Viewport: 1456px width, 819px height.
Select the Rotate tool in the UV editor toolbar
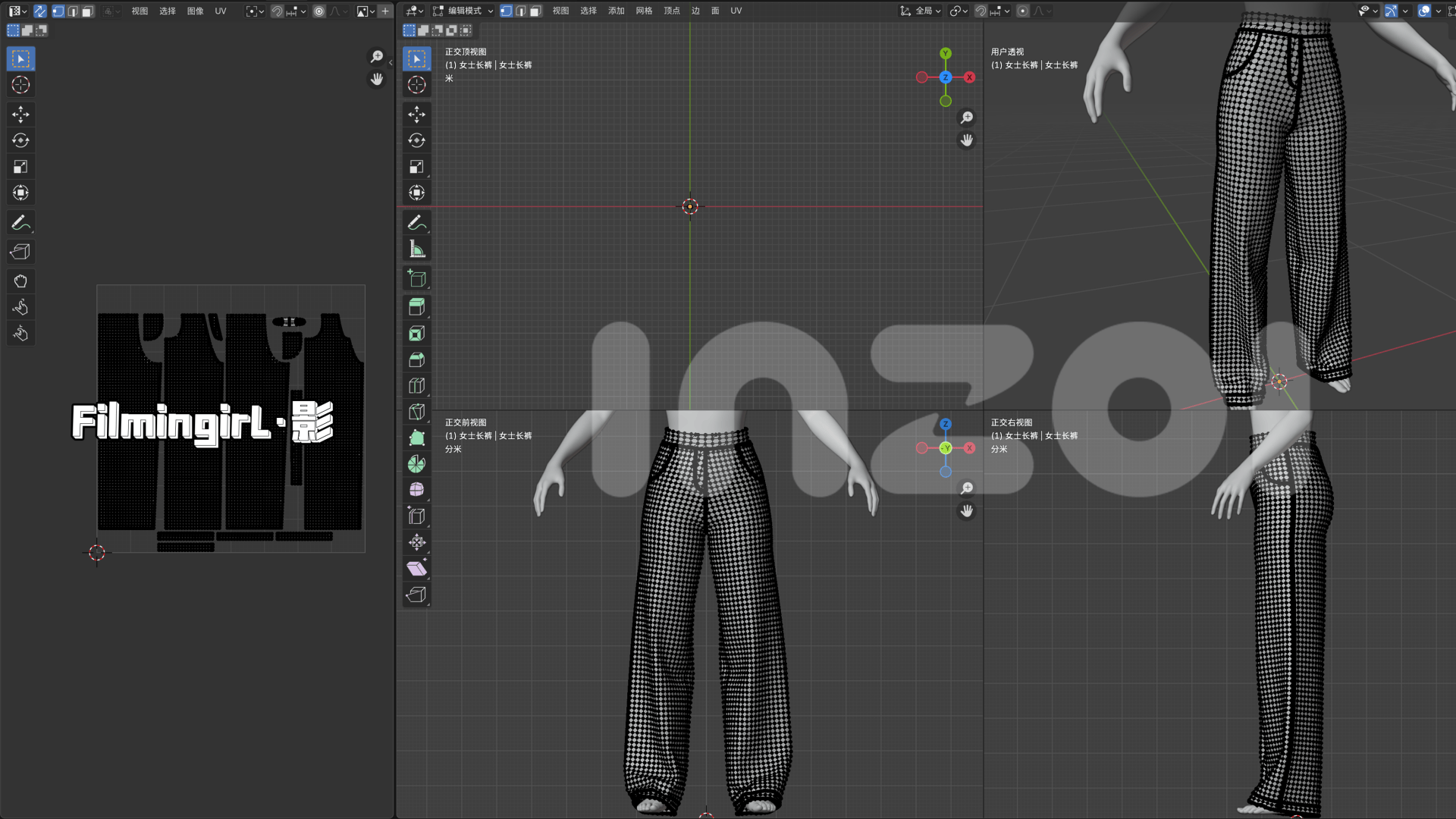pyautogui.click(x=20, y=140)
